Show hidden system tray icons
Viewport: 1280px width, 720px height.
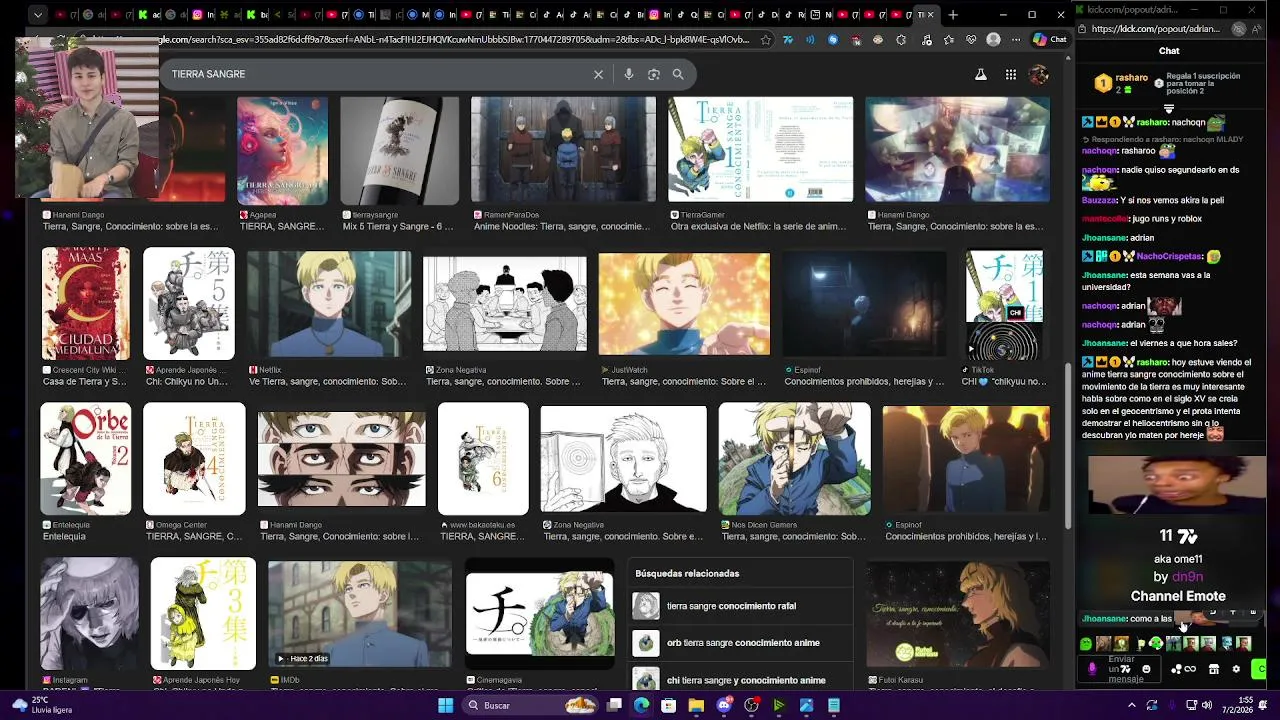pos(1132,705)
